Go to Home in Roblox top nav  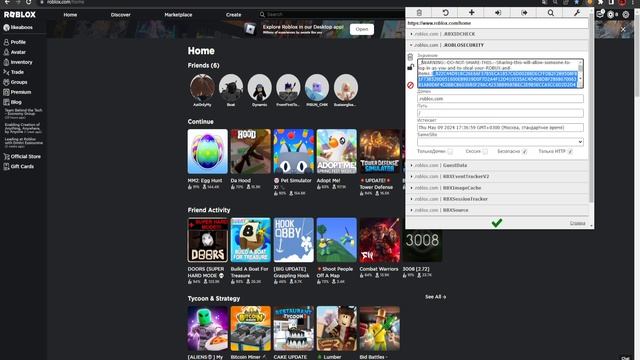(70, 15)
